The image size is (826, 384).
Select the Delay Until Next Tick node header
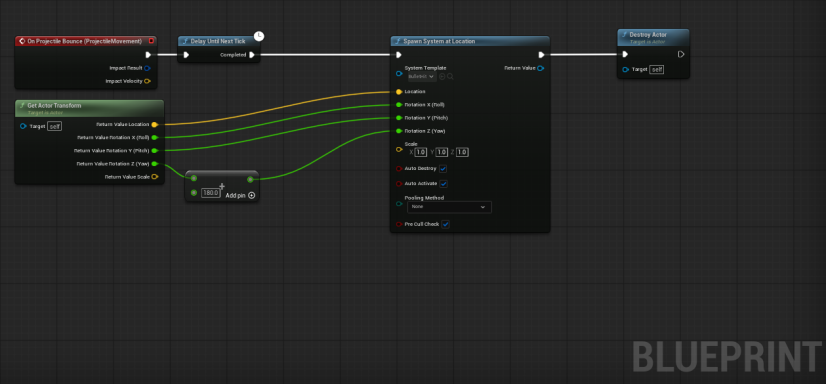[218, 41]
